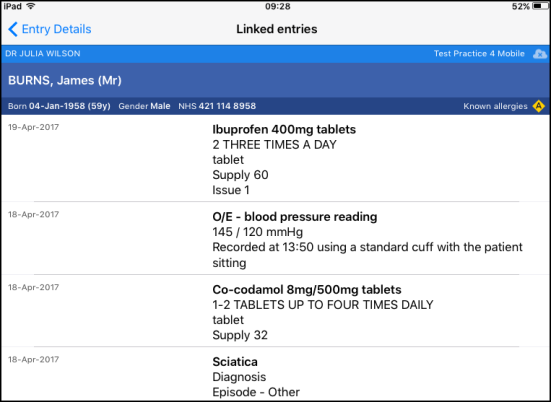Viewport: 551px width, 402px height.
Task: Tap Test Practice 4 Mobile label
Action: (x=479, y=54)
